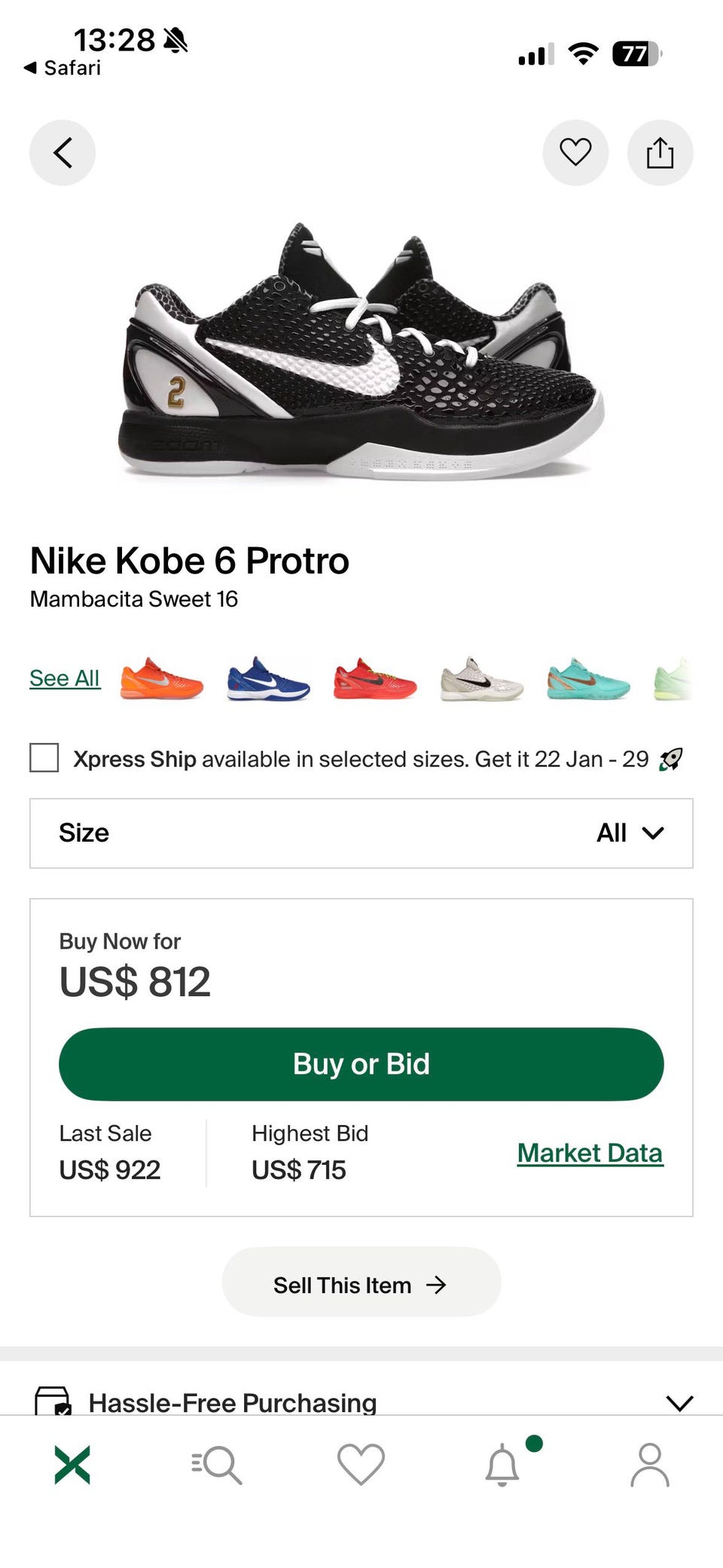This screenshot has height=1568, width=723.
Task: Return to Safari via status bar link
Action: coord(63,68)
